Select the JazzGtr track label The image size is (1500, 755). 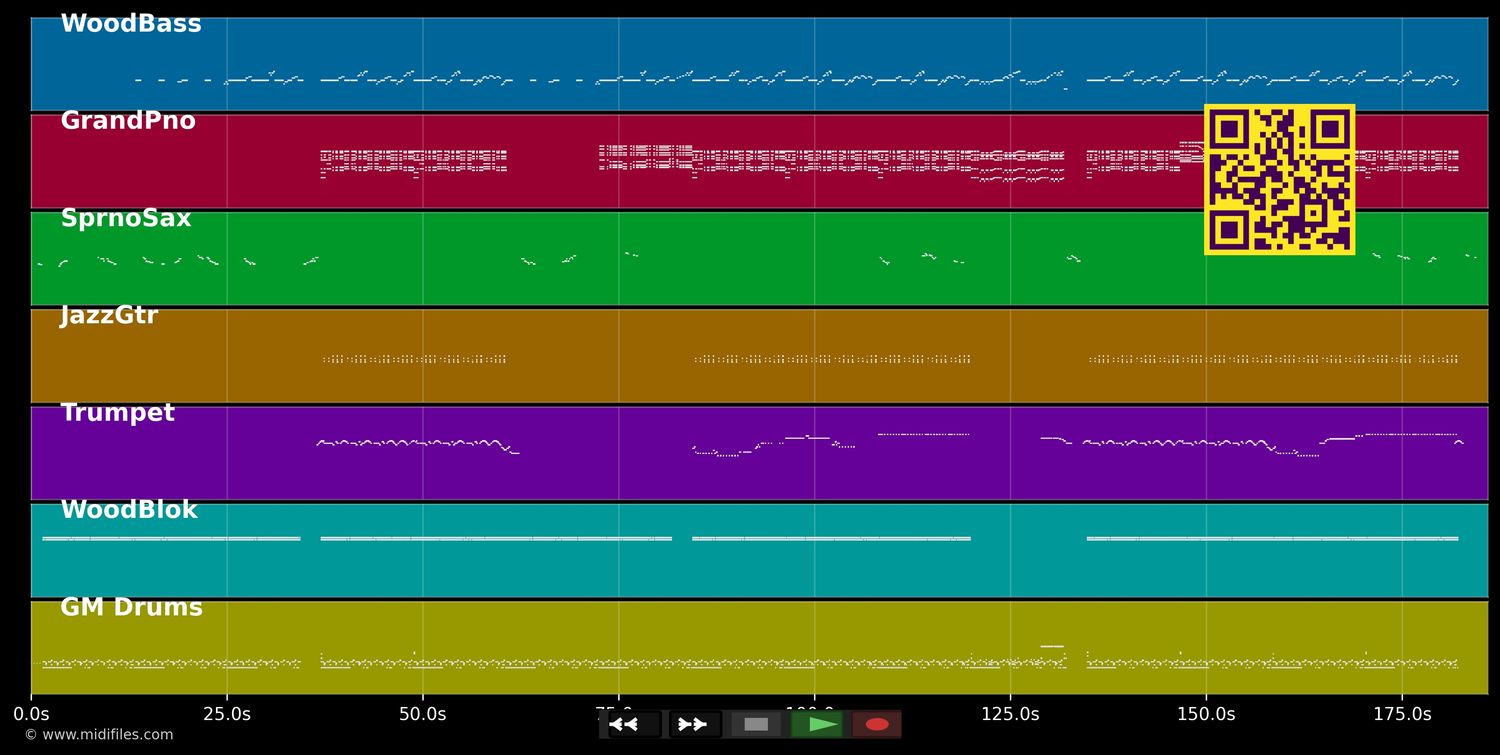point(109,316)
